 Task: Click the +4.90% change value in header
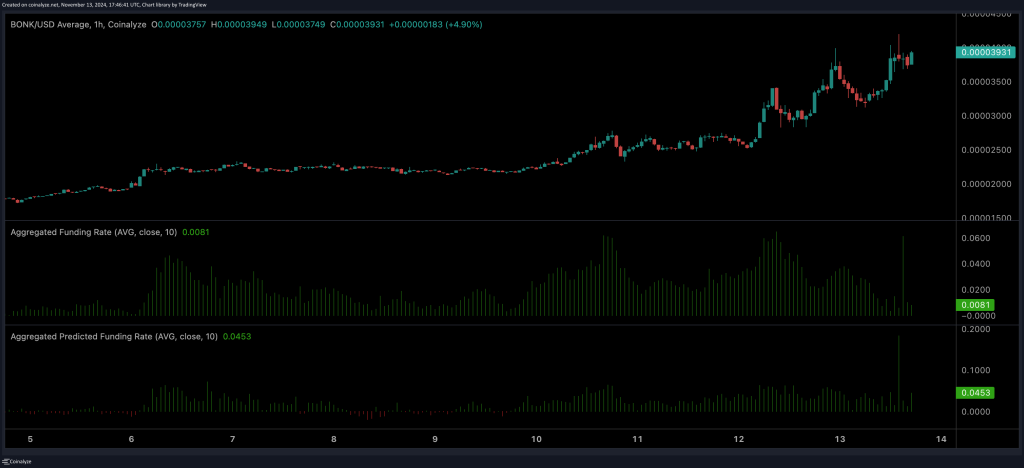463,24
